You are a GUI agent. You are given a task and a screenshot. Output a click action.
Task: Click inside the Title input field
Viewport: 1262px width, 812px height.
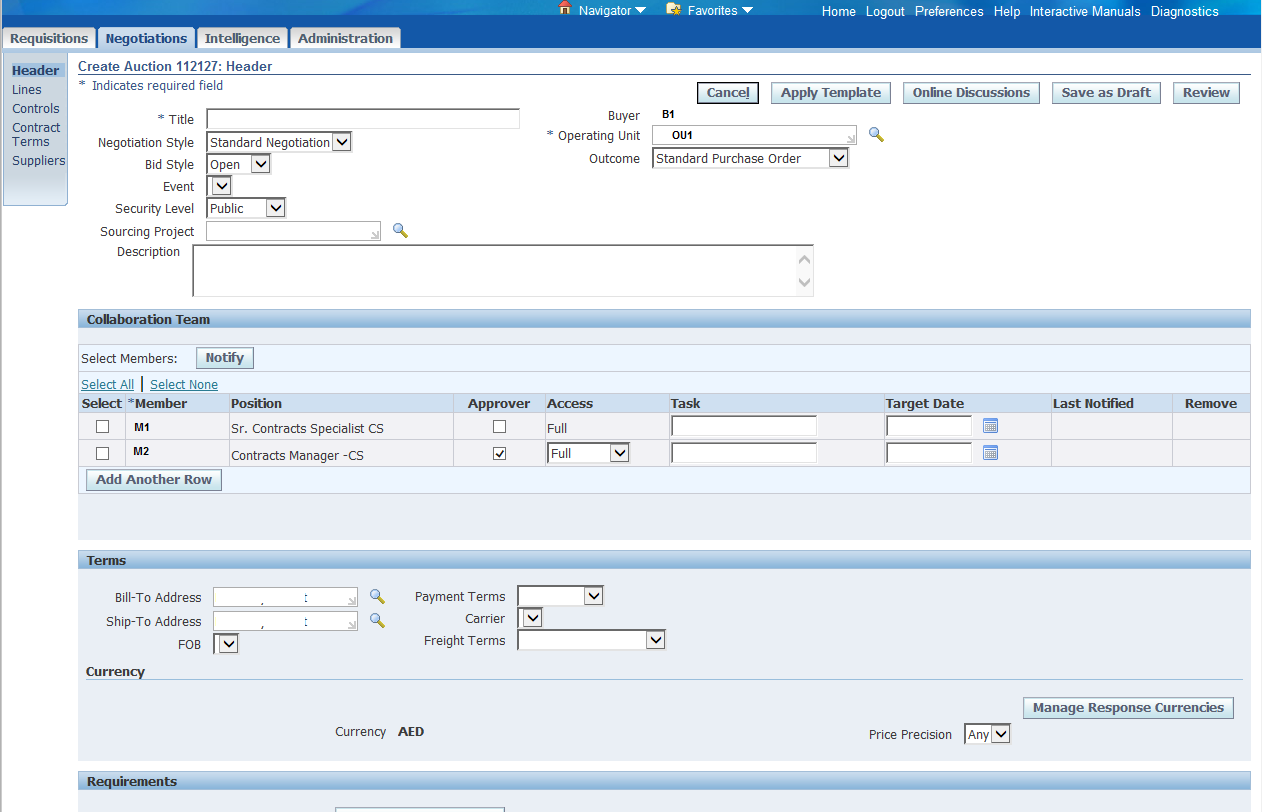[362, 118]
